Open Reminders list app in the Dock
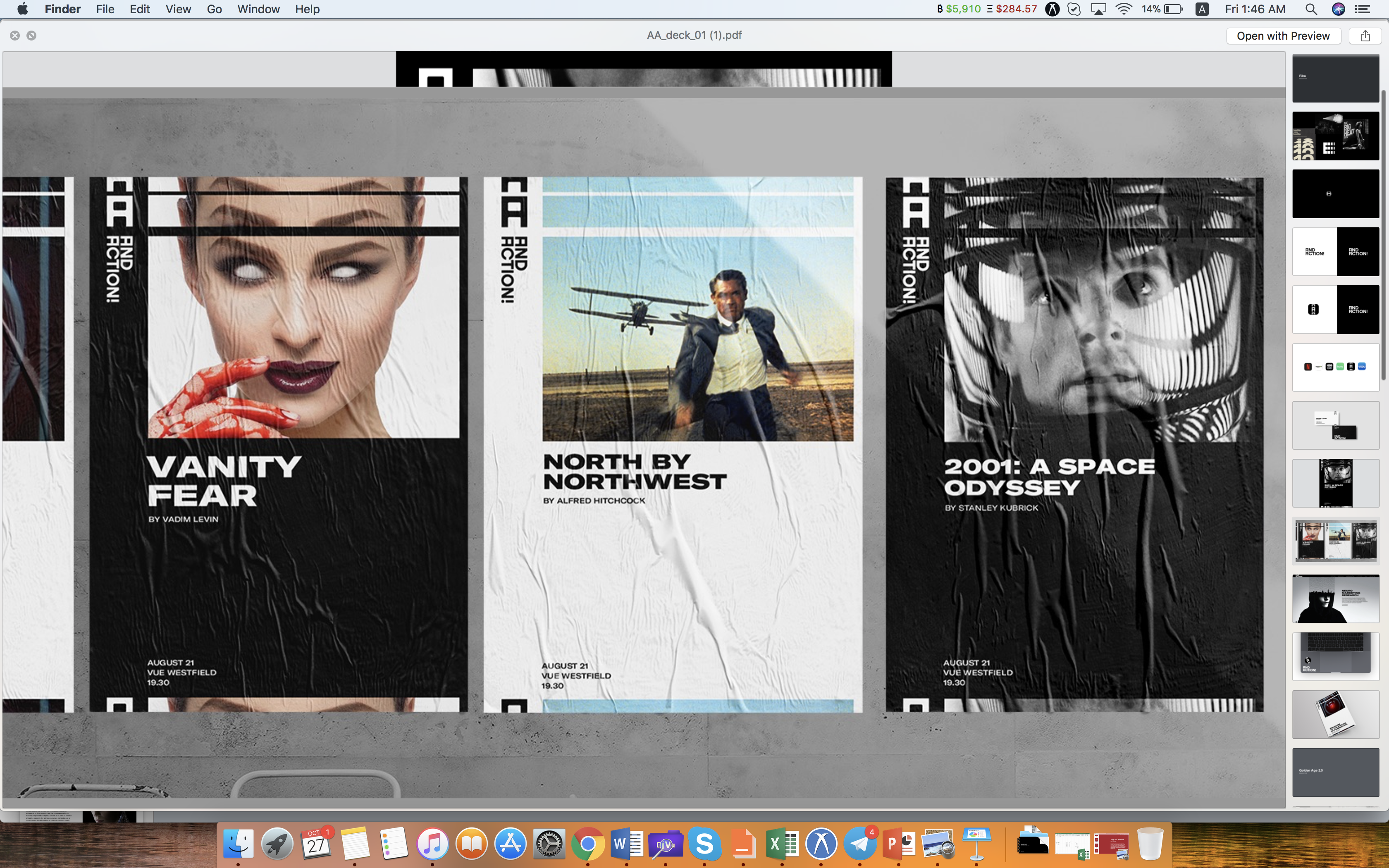The height and width of the screenshot is (868, 1389). tap(394, 844)
